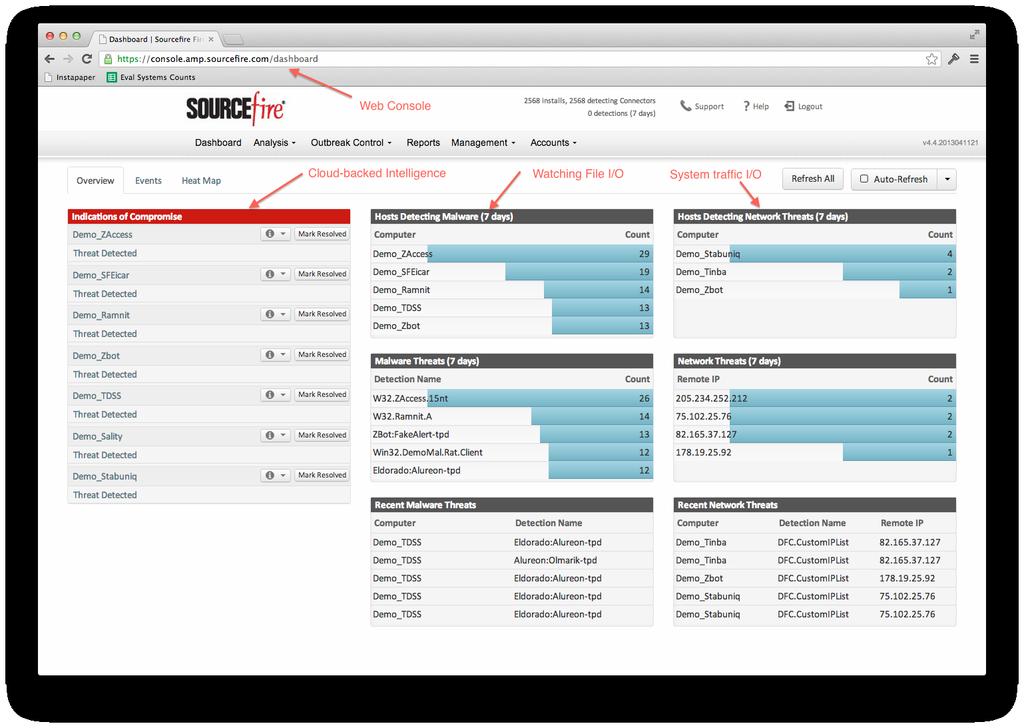Click the info icon for Demo_Stabuniq
Image resolution: width=1024 pixels, height=728 pixels.
point(270,475)
